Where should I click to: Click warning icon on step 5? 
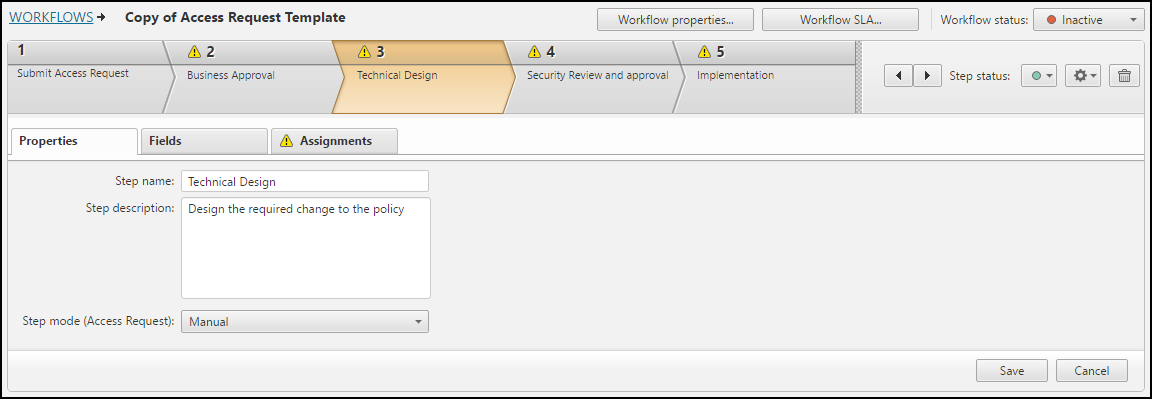tap(704, 51)
